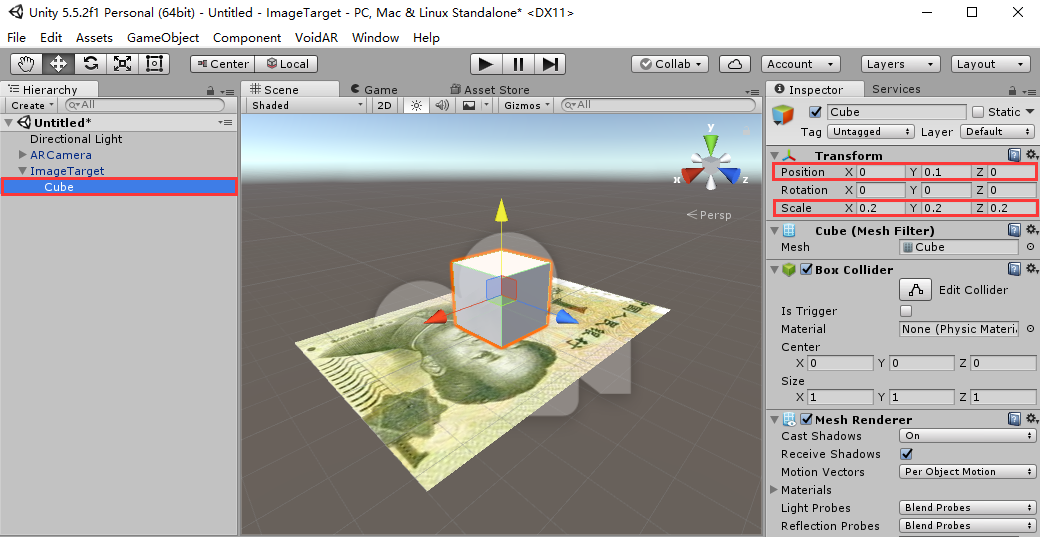
Task: Open the Collab dropdown
Action: point(670,64)
